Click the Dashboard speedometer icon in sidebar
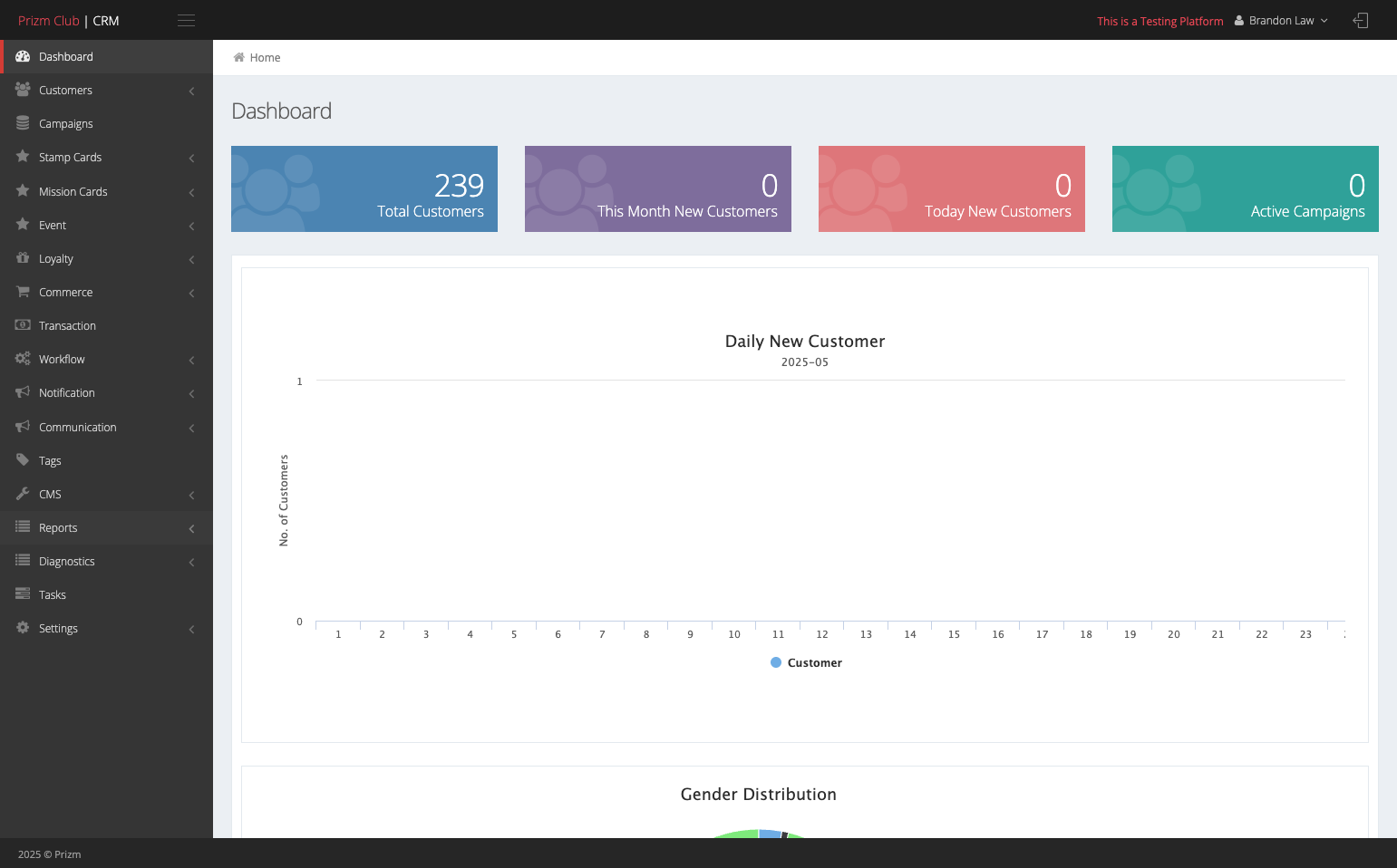 click(23, 56)
